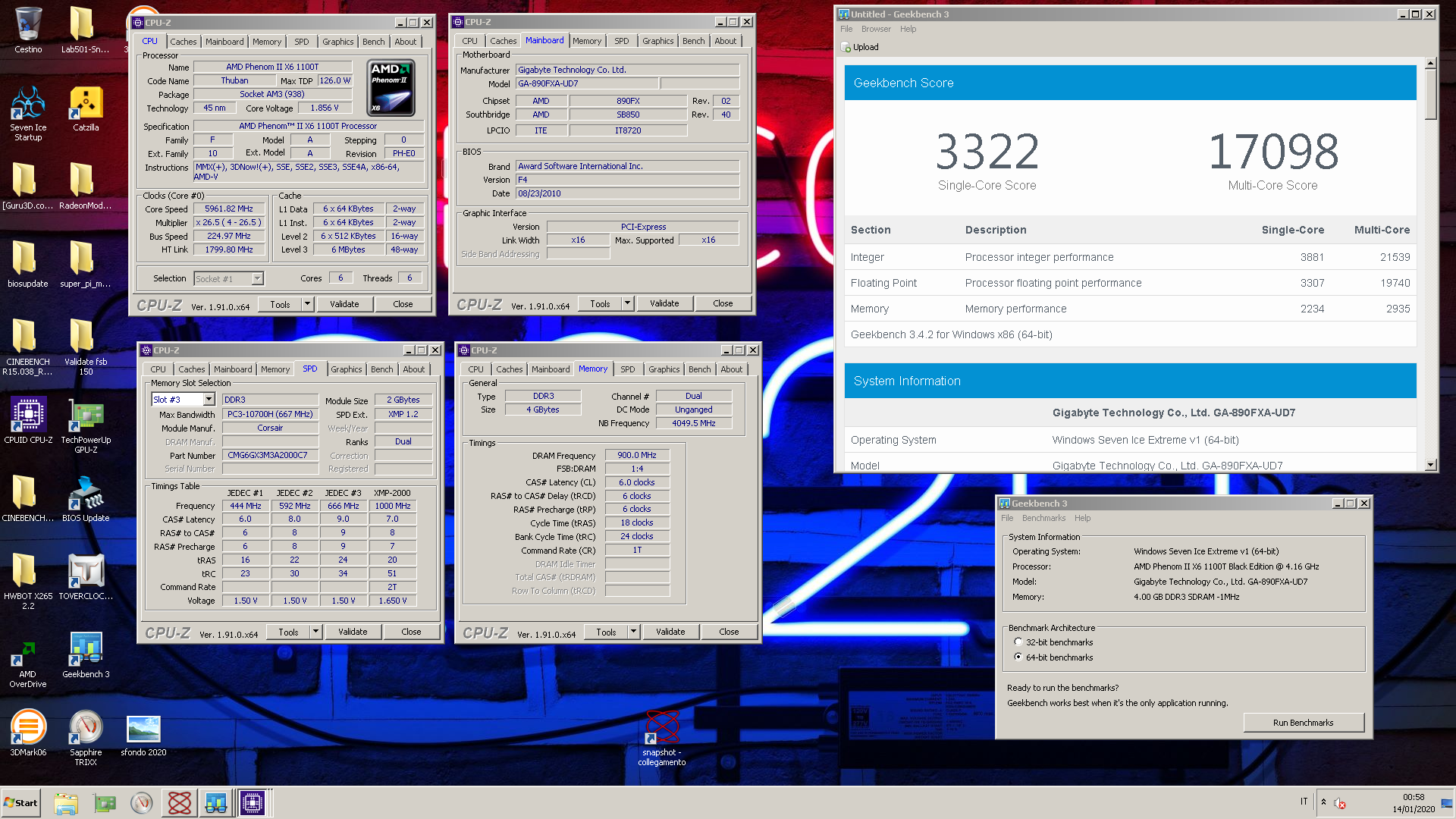Launch Geekbench 3 desktop shortcut

pos(86,655)
